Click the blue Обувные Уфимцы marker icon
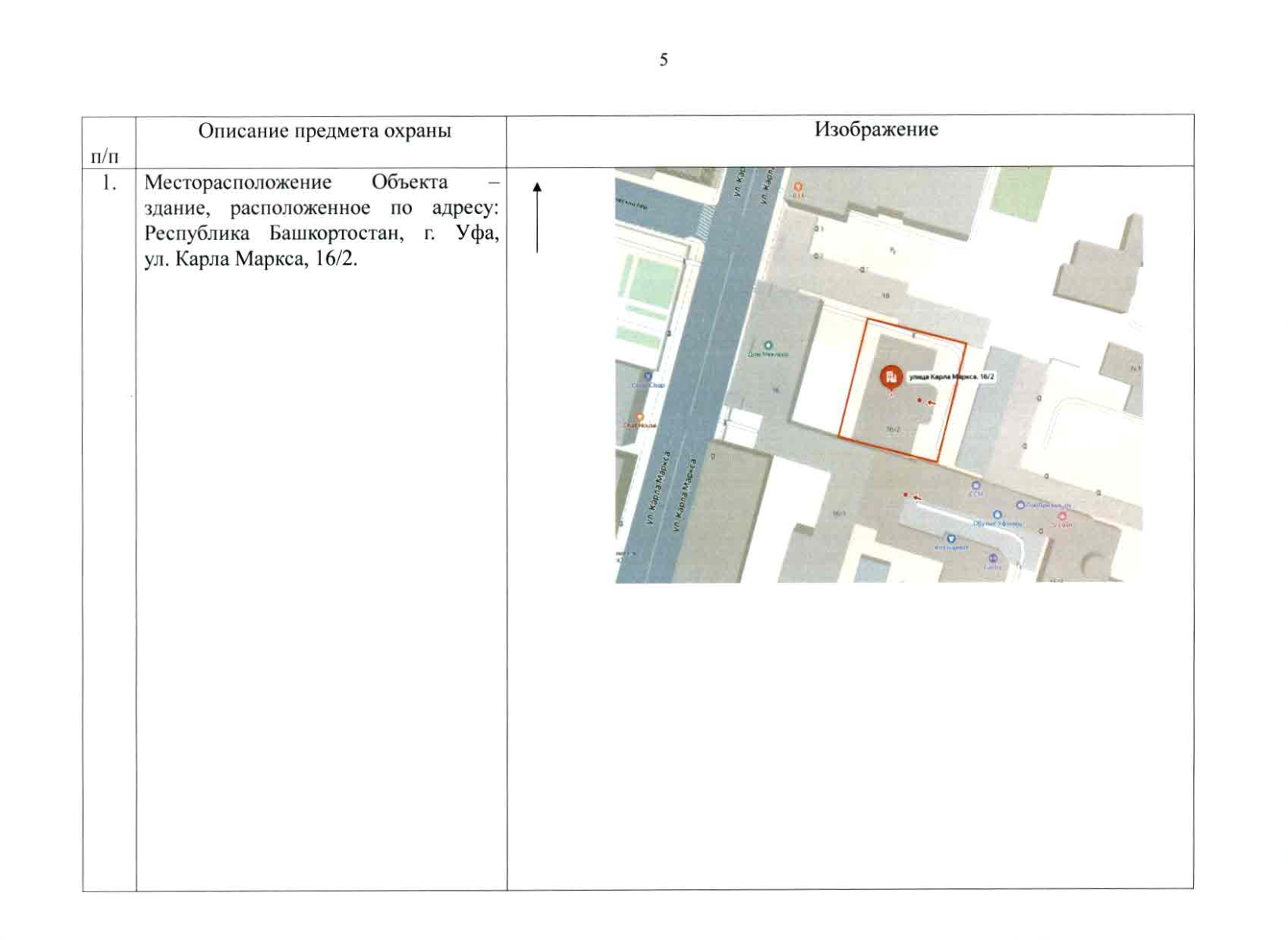The width and height of the screenshot is (1288, 940). pyautogui.click(x=997, y=515)
